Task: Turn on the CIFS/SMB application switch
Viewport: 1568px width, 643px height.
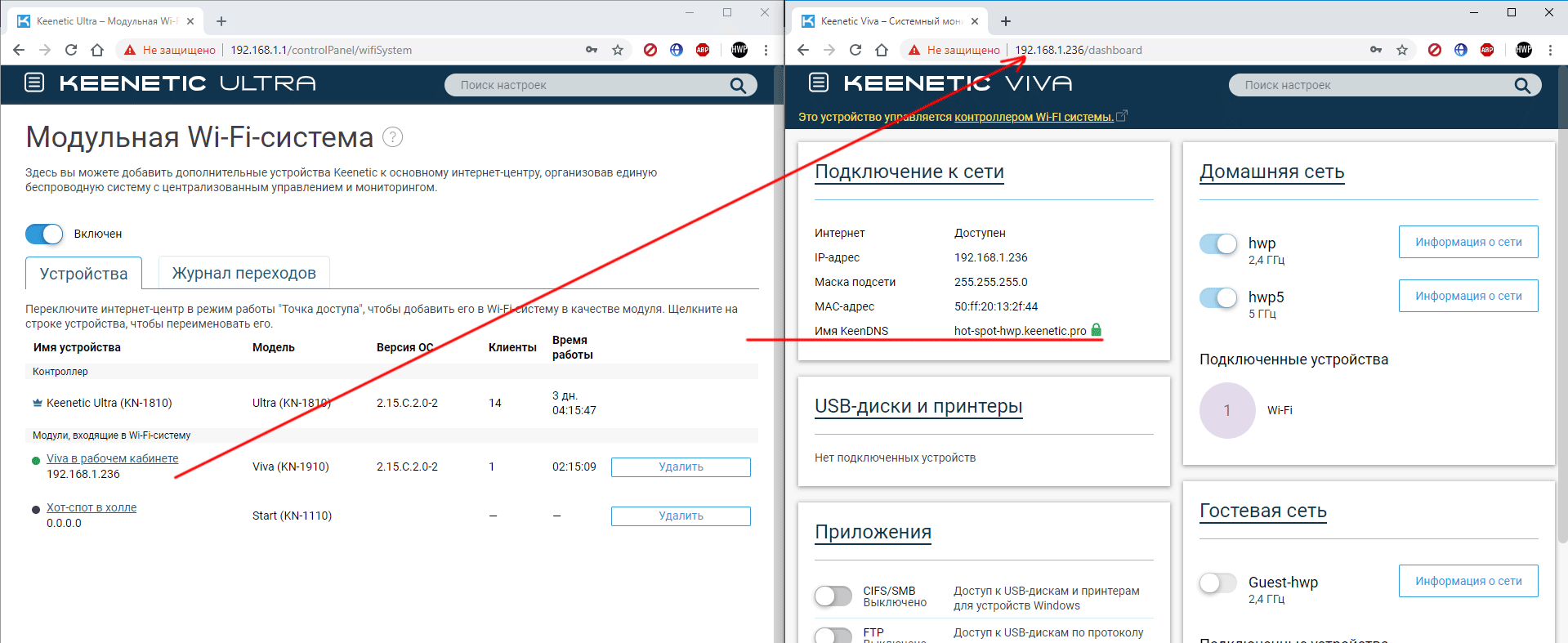Action: 833,596
